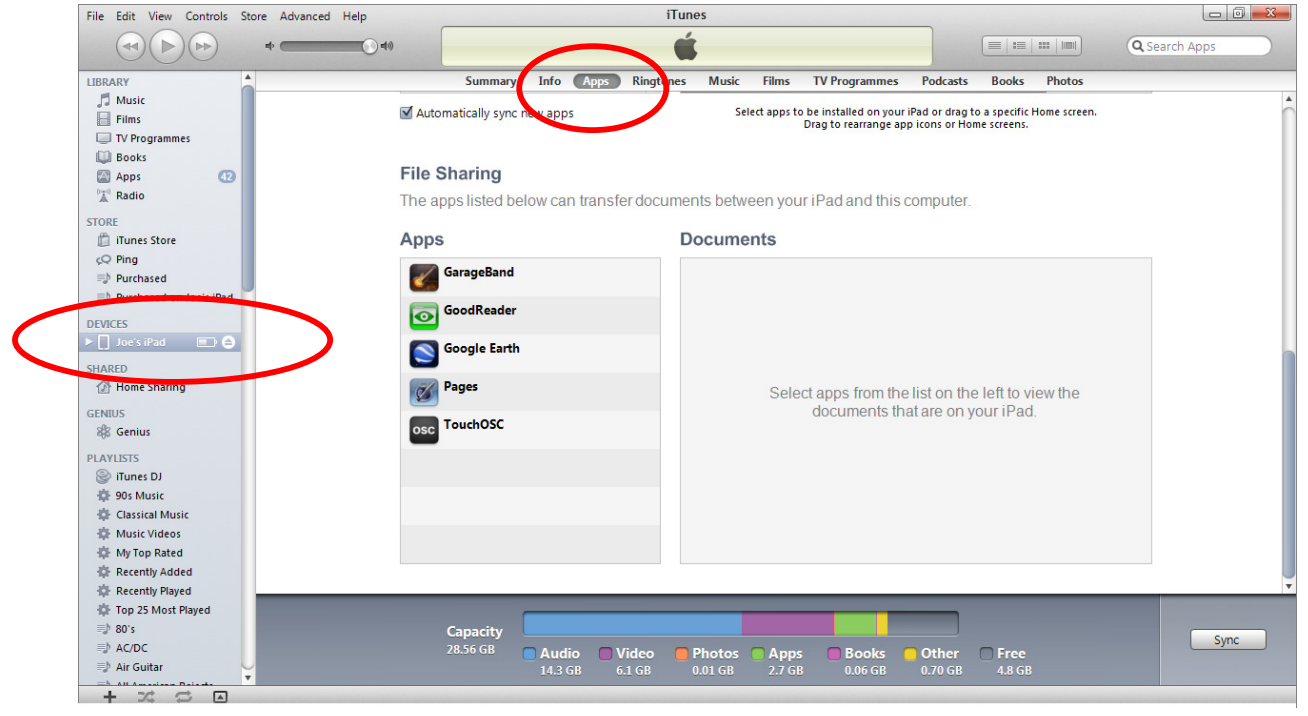
Task: Toggle shuffle at bottom of sidebar
Action: [x=146, y=697]
